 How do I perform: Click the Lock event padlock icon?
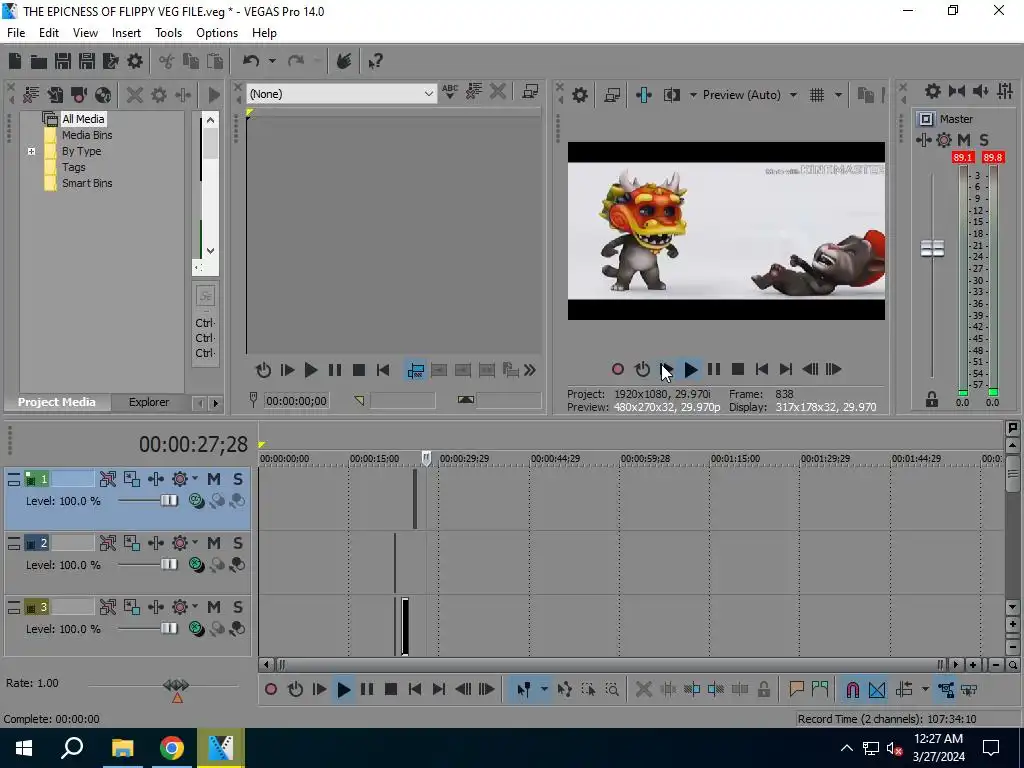pyautogui.click(x=763, y=690)
